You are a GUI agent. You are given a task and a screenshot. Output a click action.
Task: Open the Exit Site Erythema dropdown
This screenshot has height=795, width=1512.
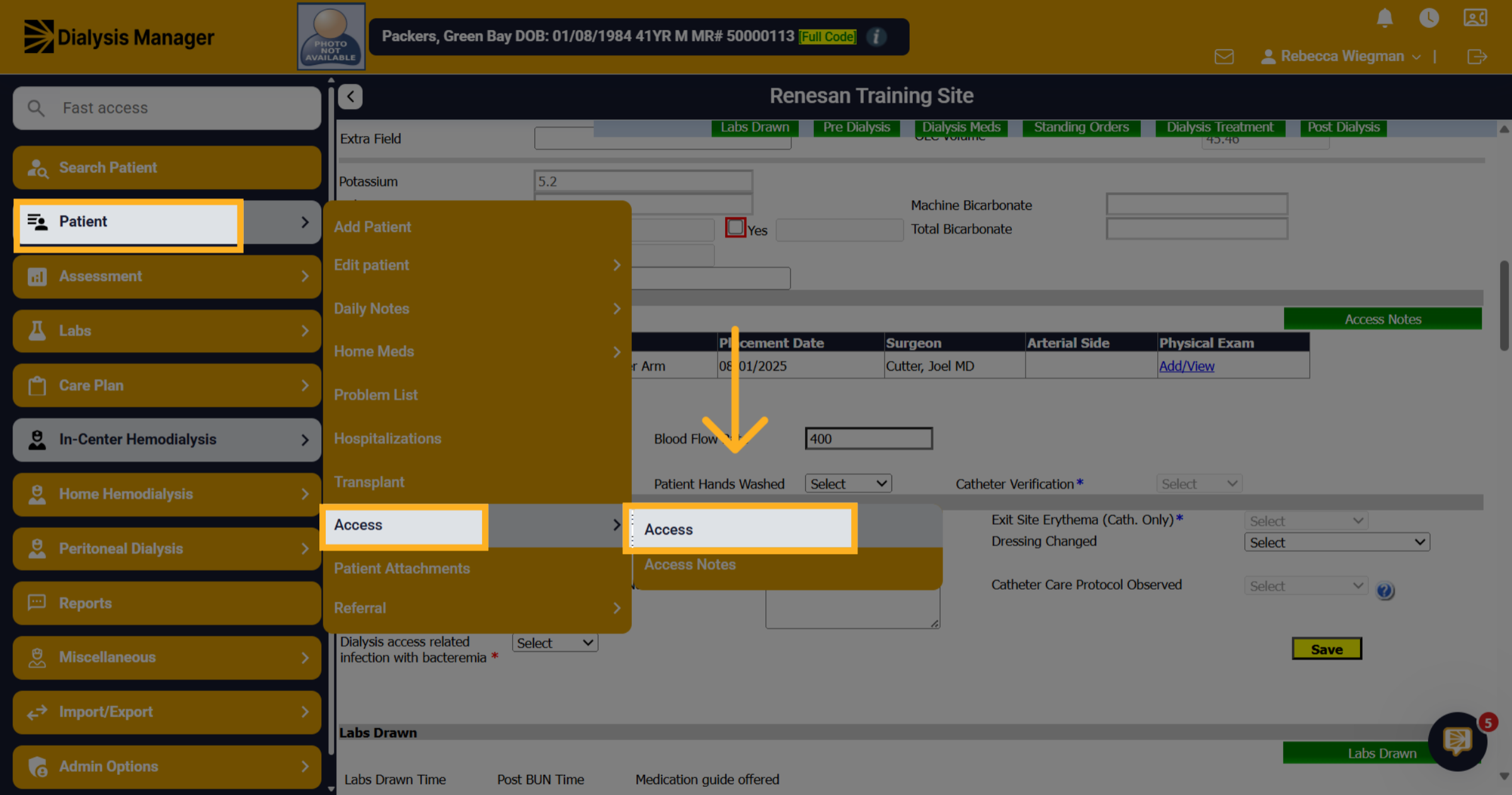[1306, 521]
